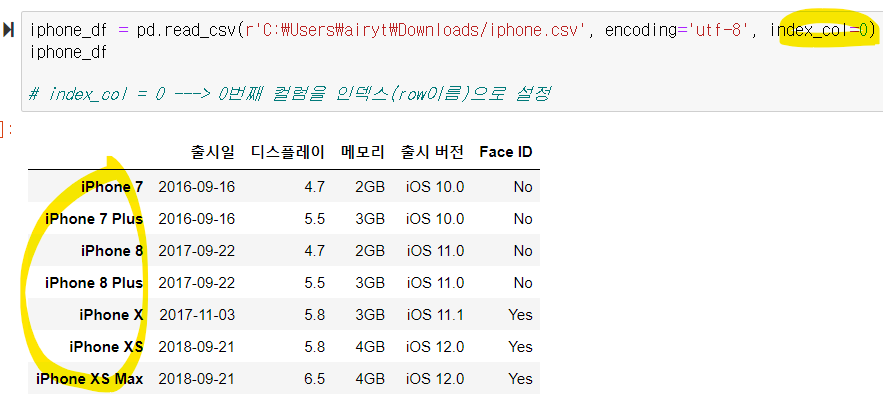Viewport: 883px width, 397px height.
Task: Click Face ID value of iPhone 8 Plus
Action: coord(523,283)
